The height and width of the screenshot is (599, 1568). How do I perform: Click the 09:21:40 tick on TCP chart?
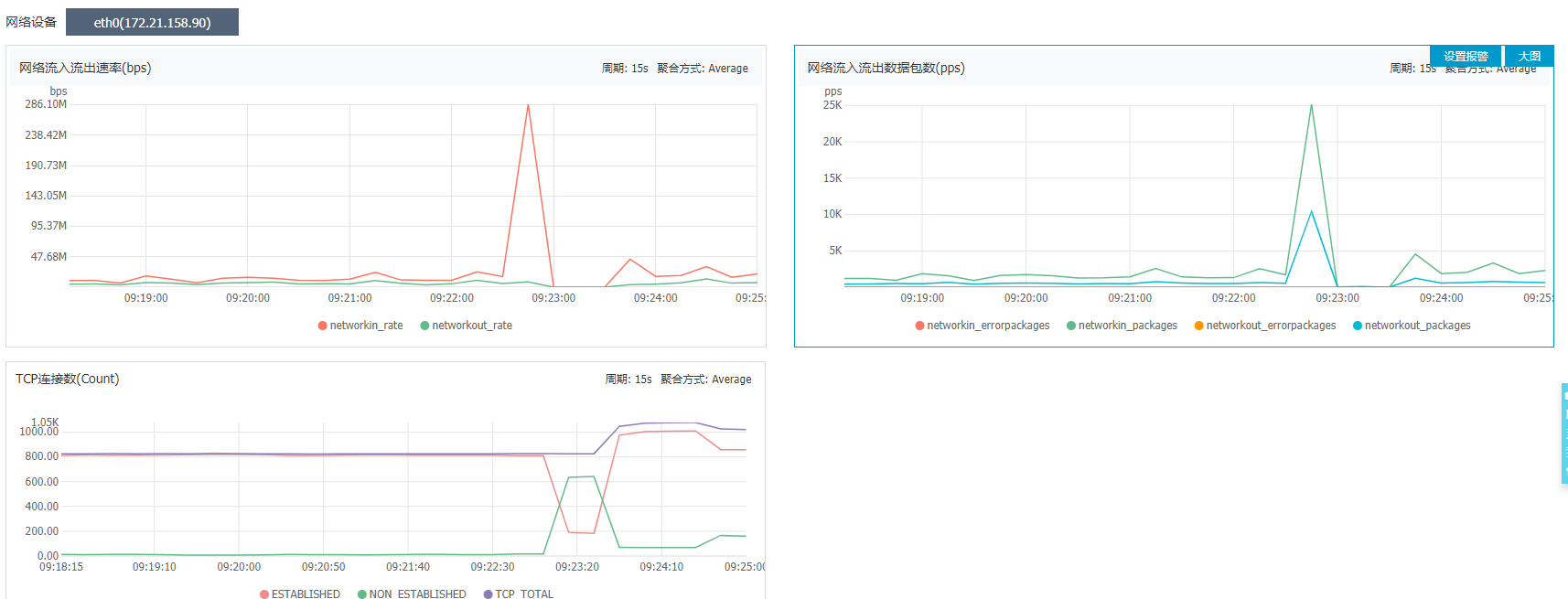point(408,567)
